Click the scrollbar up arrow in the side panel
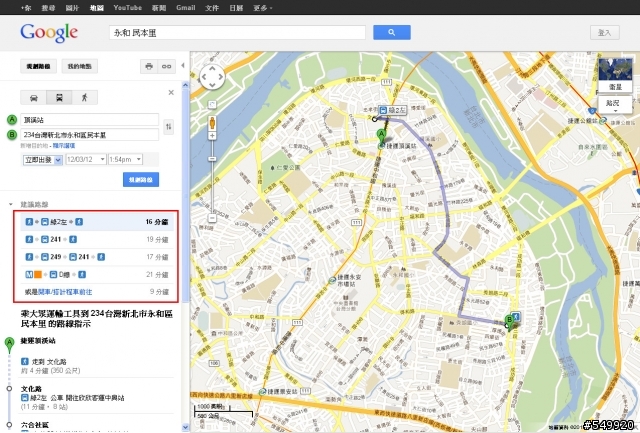 coord(185,85)
